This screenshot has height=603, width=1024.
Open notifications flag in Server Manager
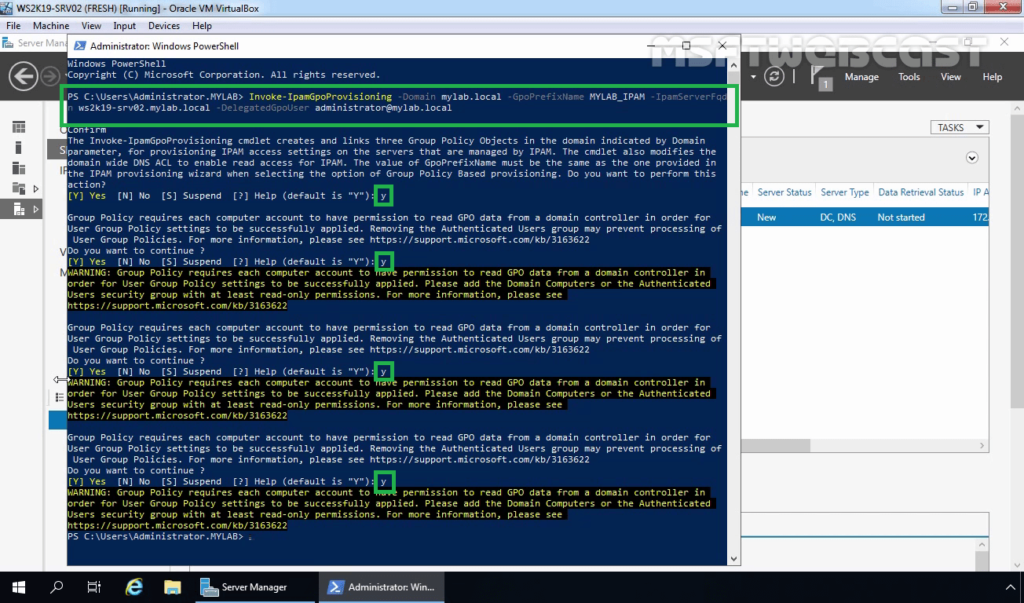click(819, 77)
